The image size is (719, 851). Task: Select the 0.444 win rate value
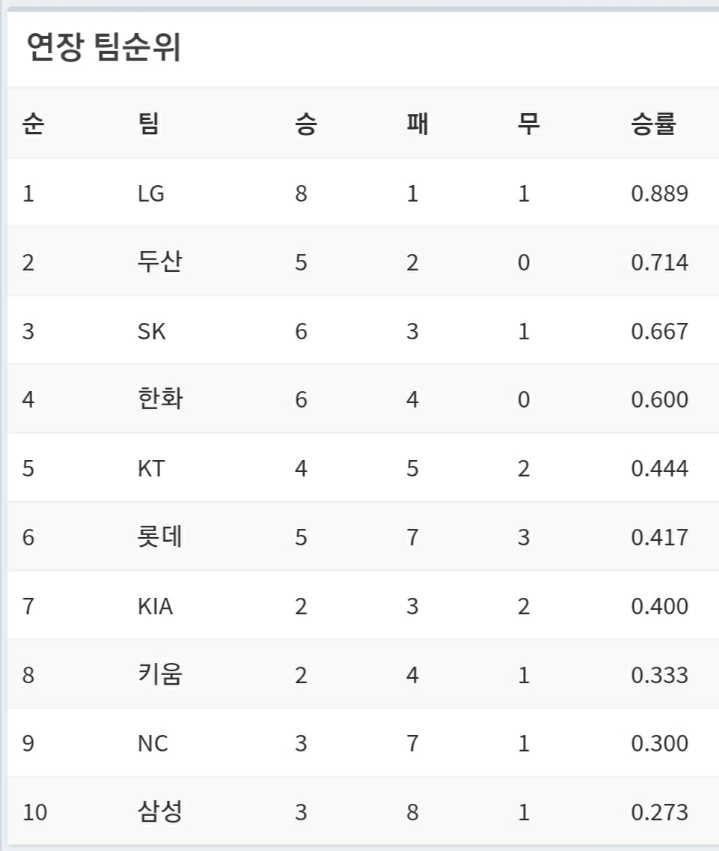coord(660,469)
